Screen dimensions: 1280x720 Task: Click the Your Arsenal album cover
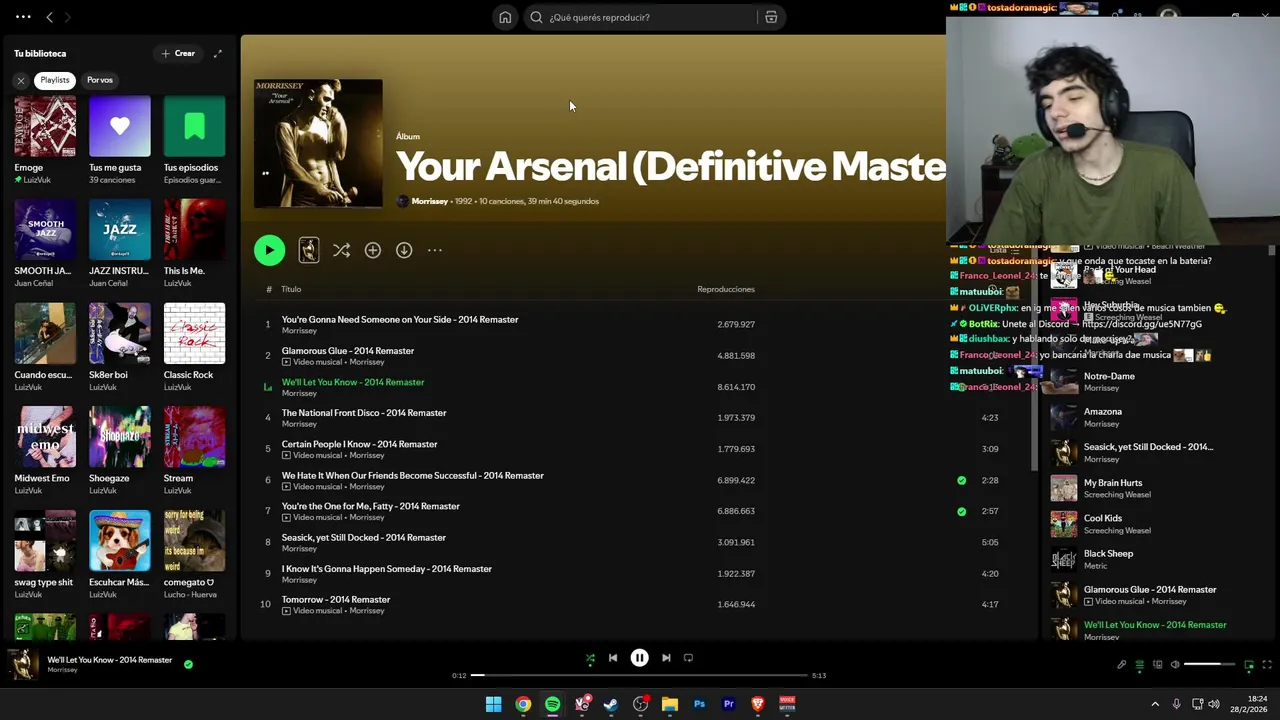318,143
